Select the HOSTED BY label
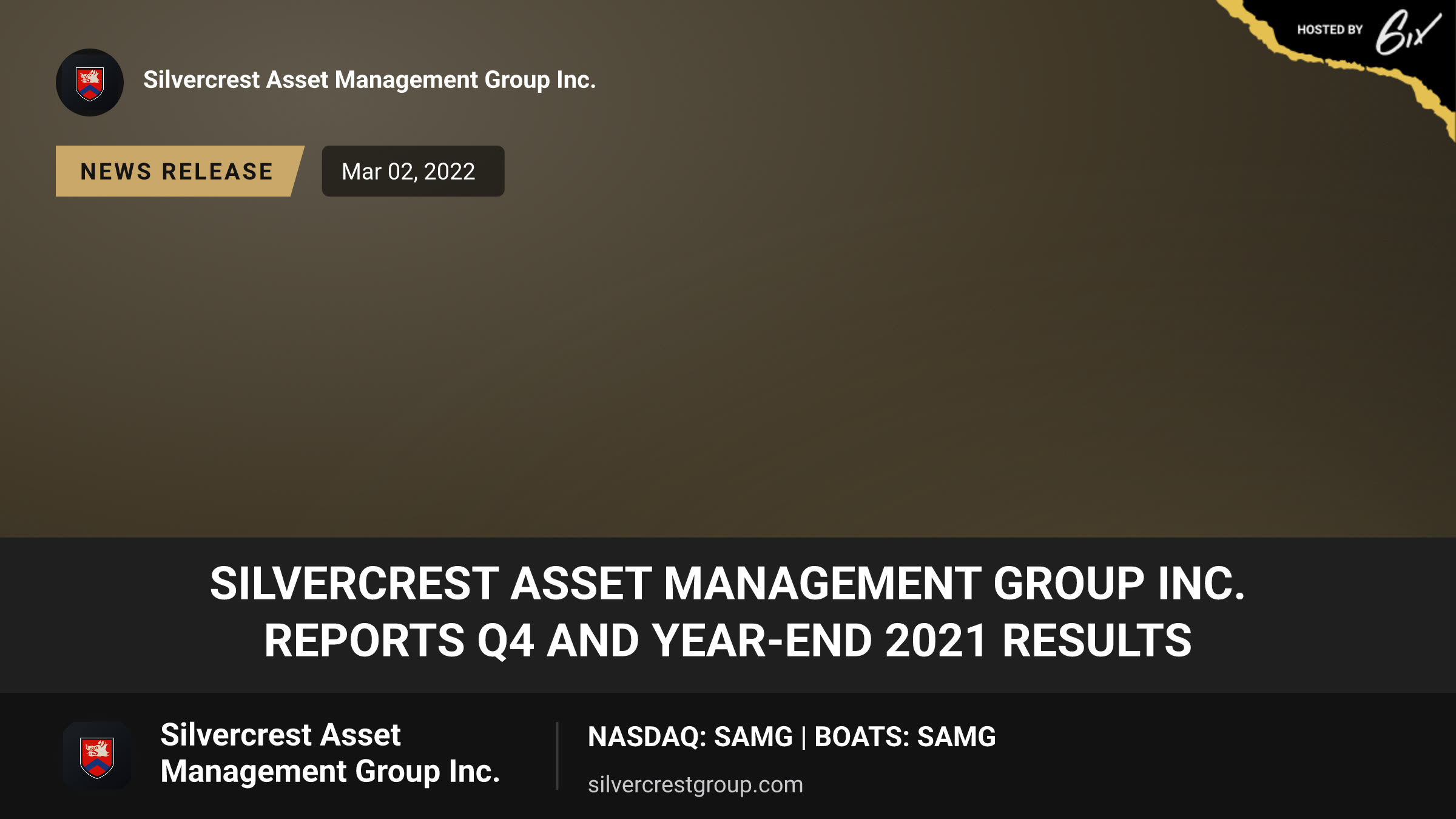Viewport: 1456px width, 819px height. click(1330, 30)
